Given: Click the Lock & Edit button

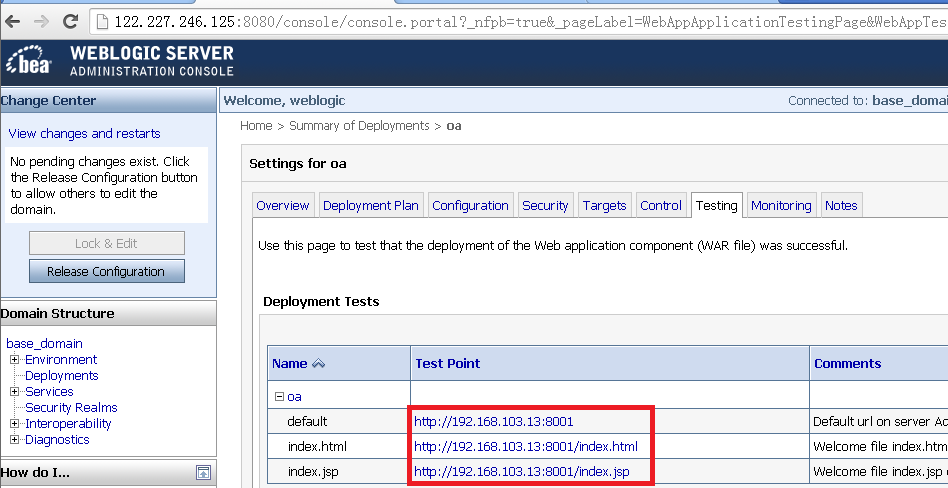Looking at the screenshot, I should tap(106, 243).
